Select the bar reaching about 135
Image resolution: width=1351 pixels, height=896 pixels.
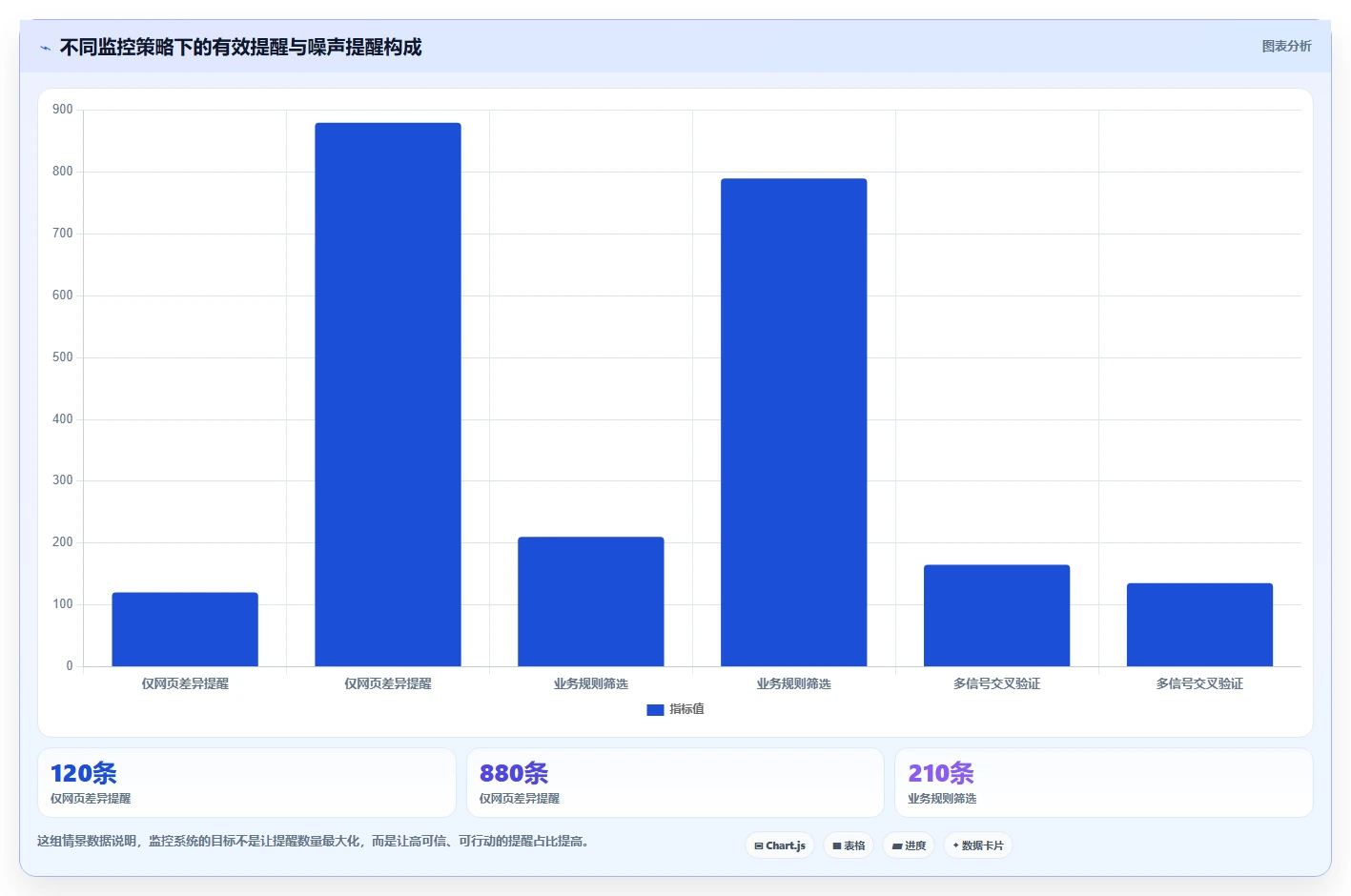tap(1200, 624)
